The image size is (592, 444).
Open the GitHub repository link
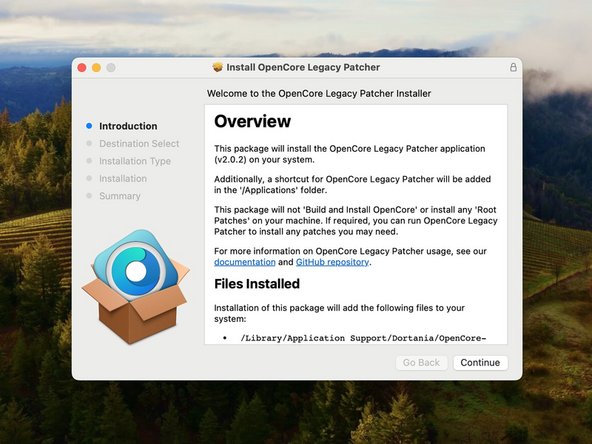[332, 262]
